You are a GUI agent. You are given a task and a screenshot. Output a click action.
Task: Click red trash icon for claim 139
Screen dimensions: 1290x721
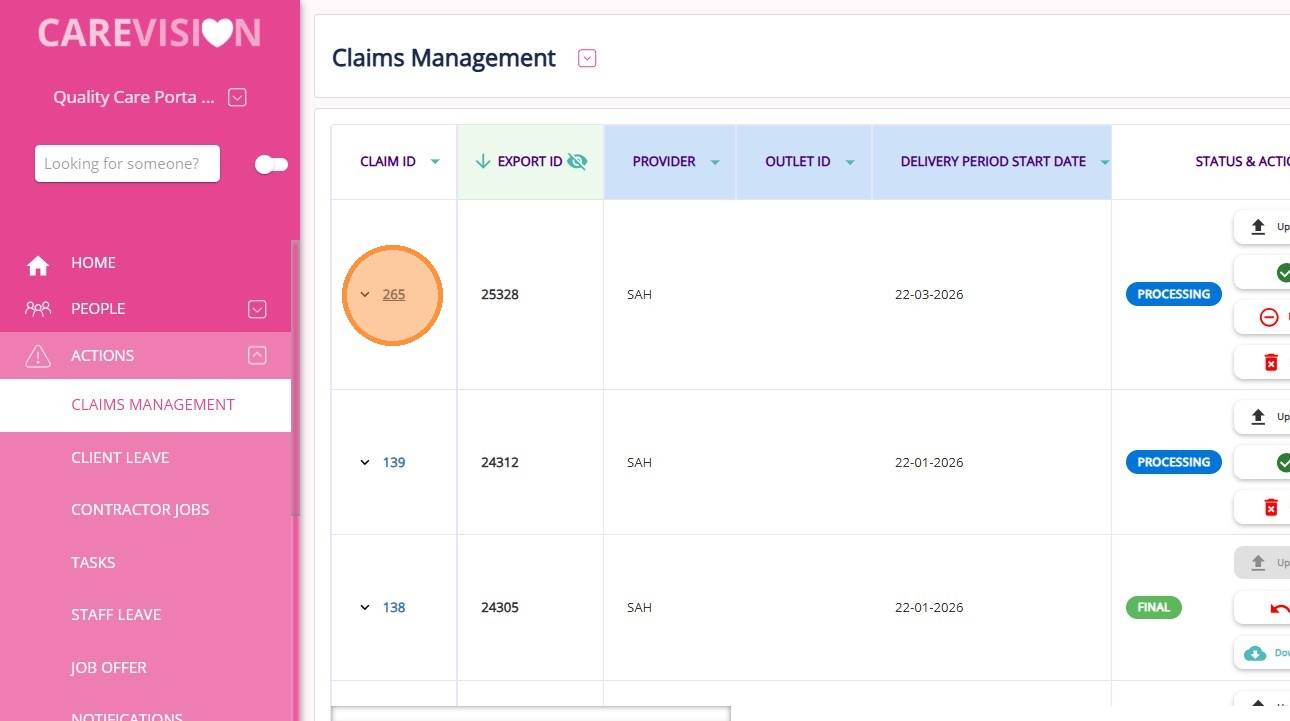[1271, 508]
